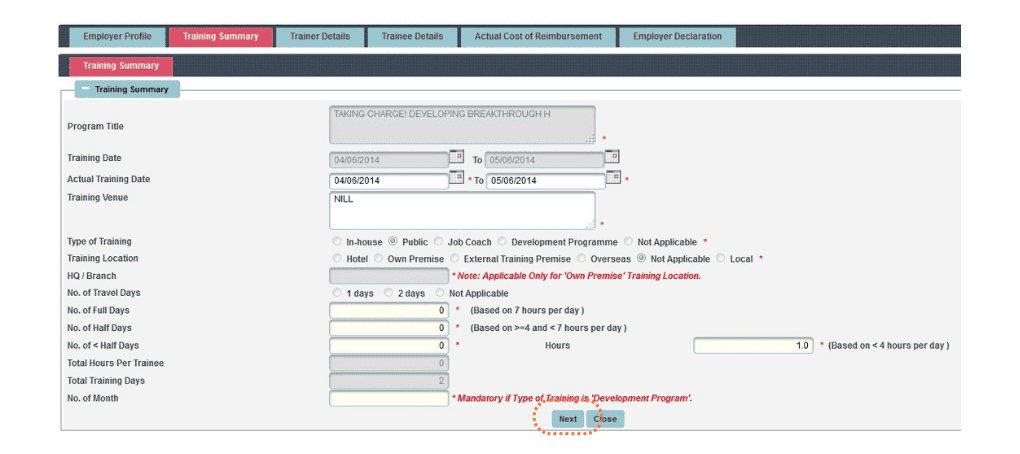
Task: Select 2 days travel option
Action: 388,293
